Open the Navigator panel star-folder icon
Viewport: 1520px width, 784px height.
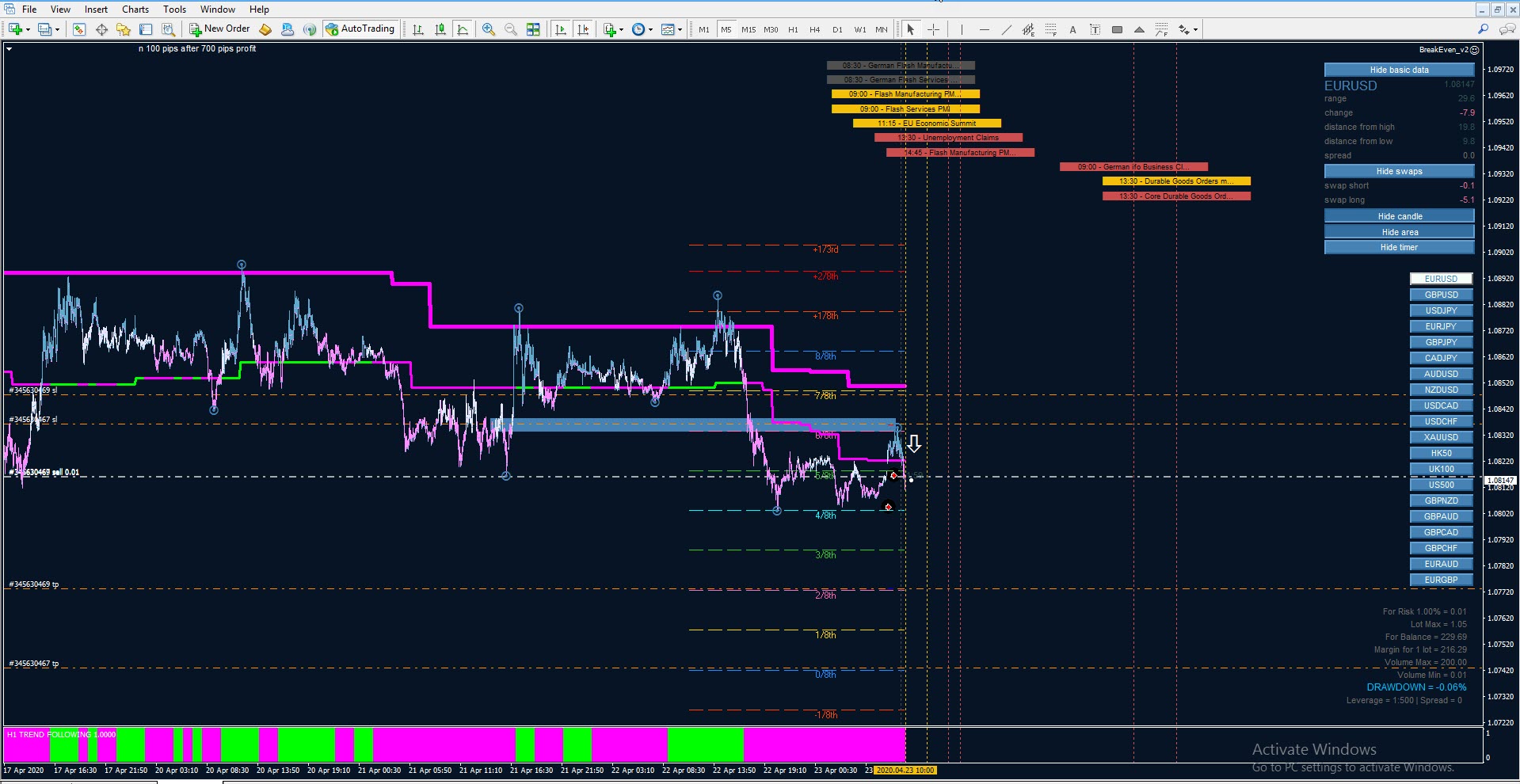[x=124, y=29]
